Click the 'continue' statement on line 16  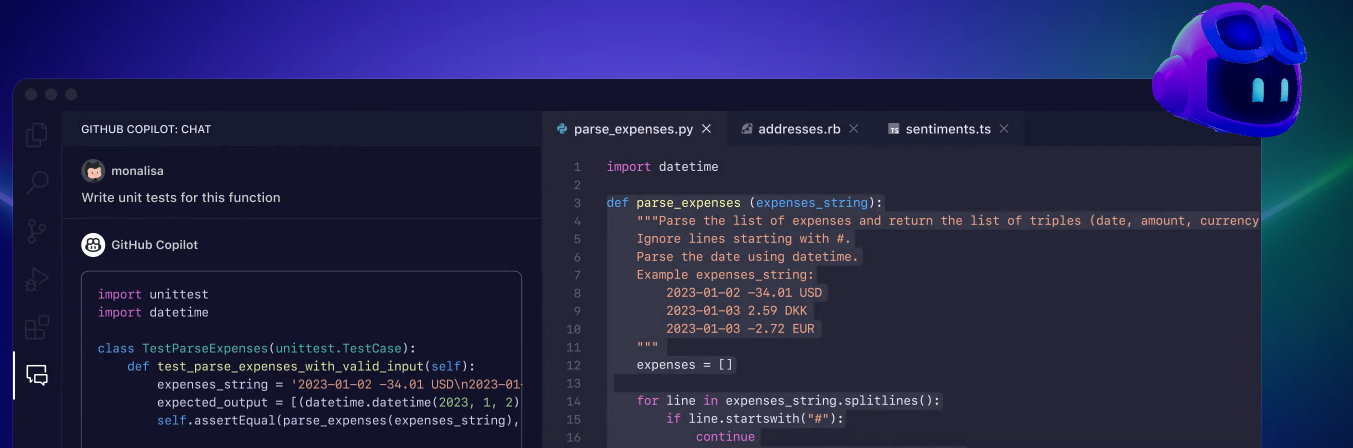click(x=726, y=436)
